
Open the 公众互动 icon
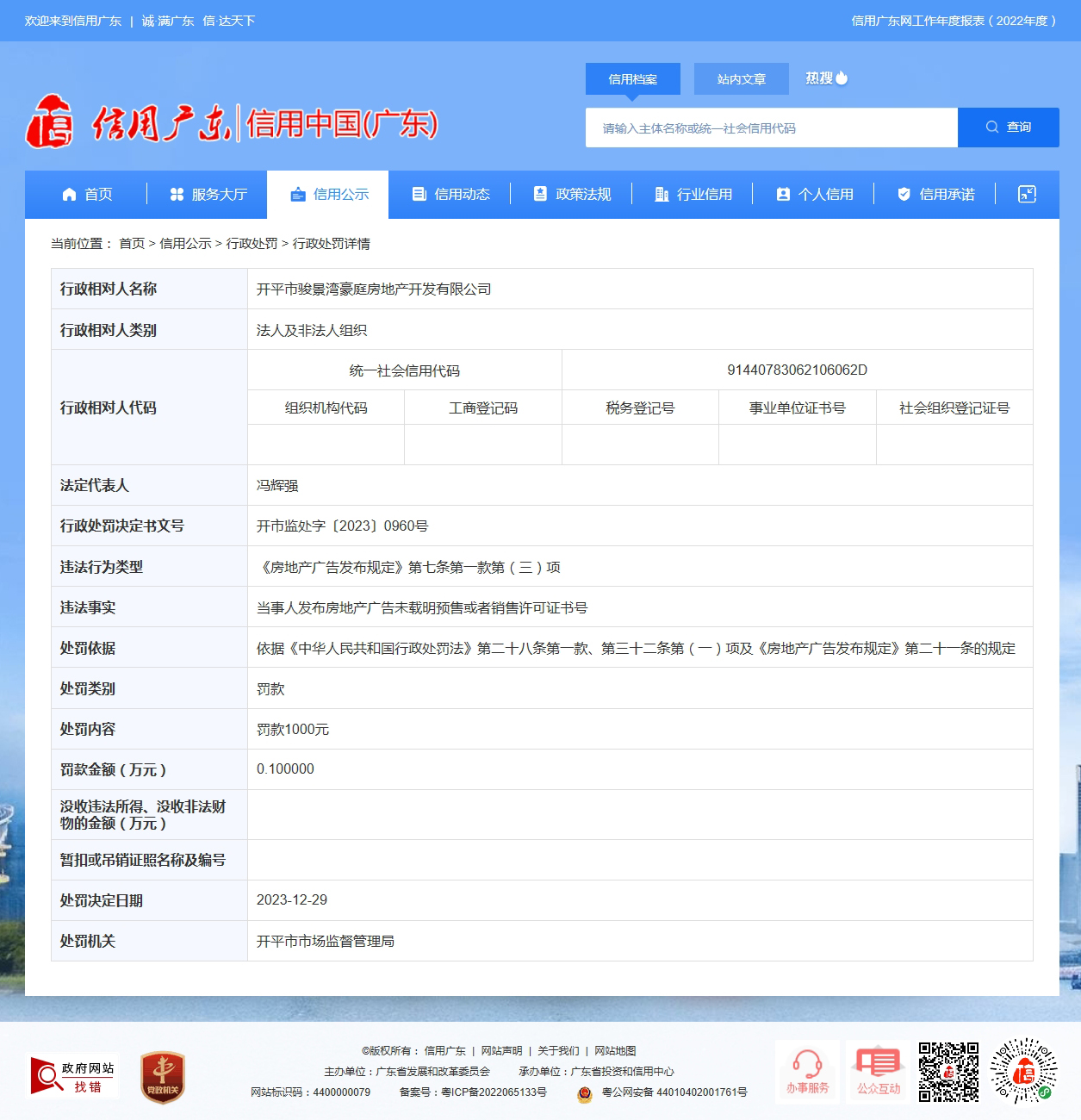878,1072
